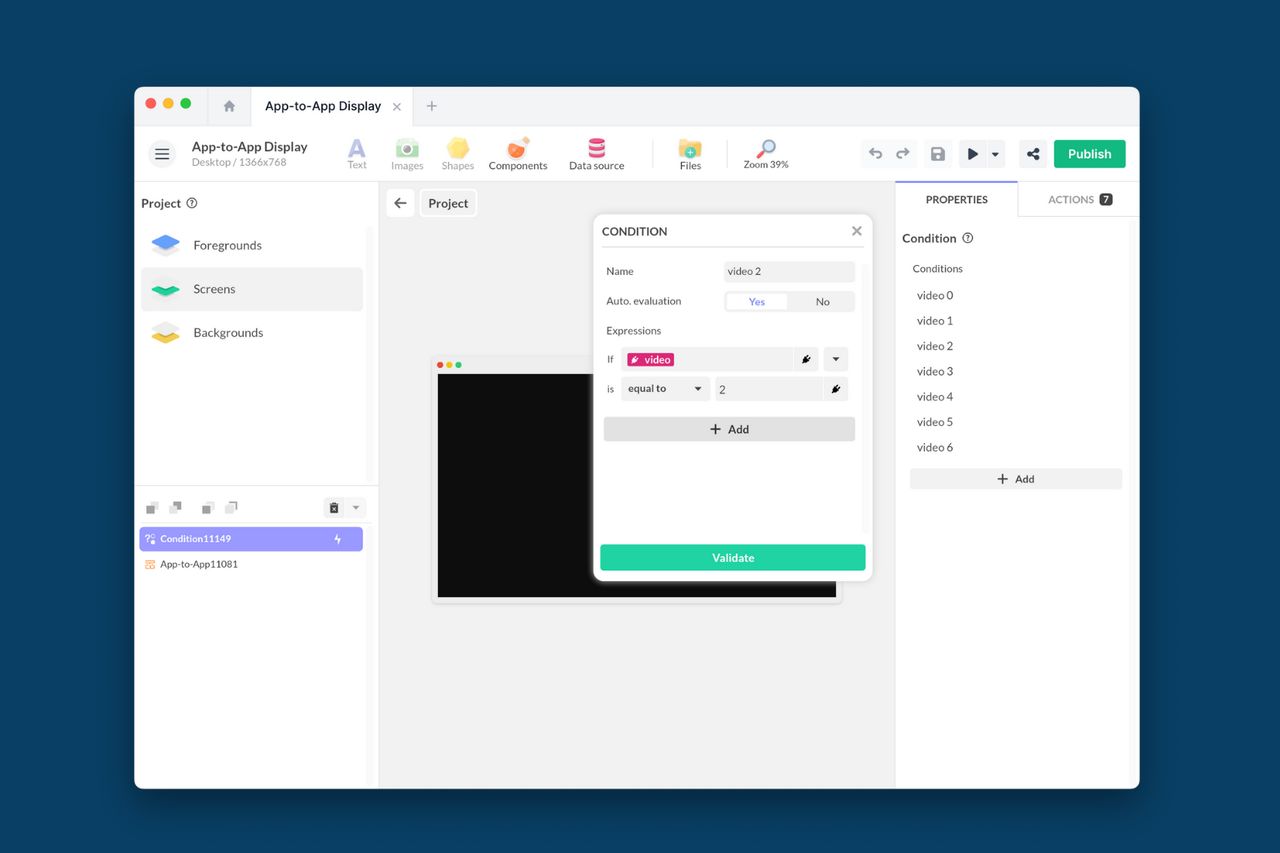Screen dimensions: 1280x853
Task: Open the Images library
Action: [406, 153]
